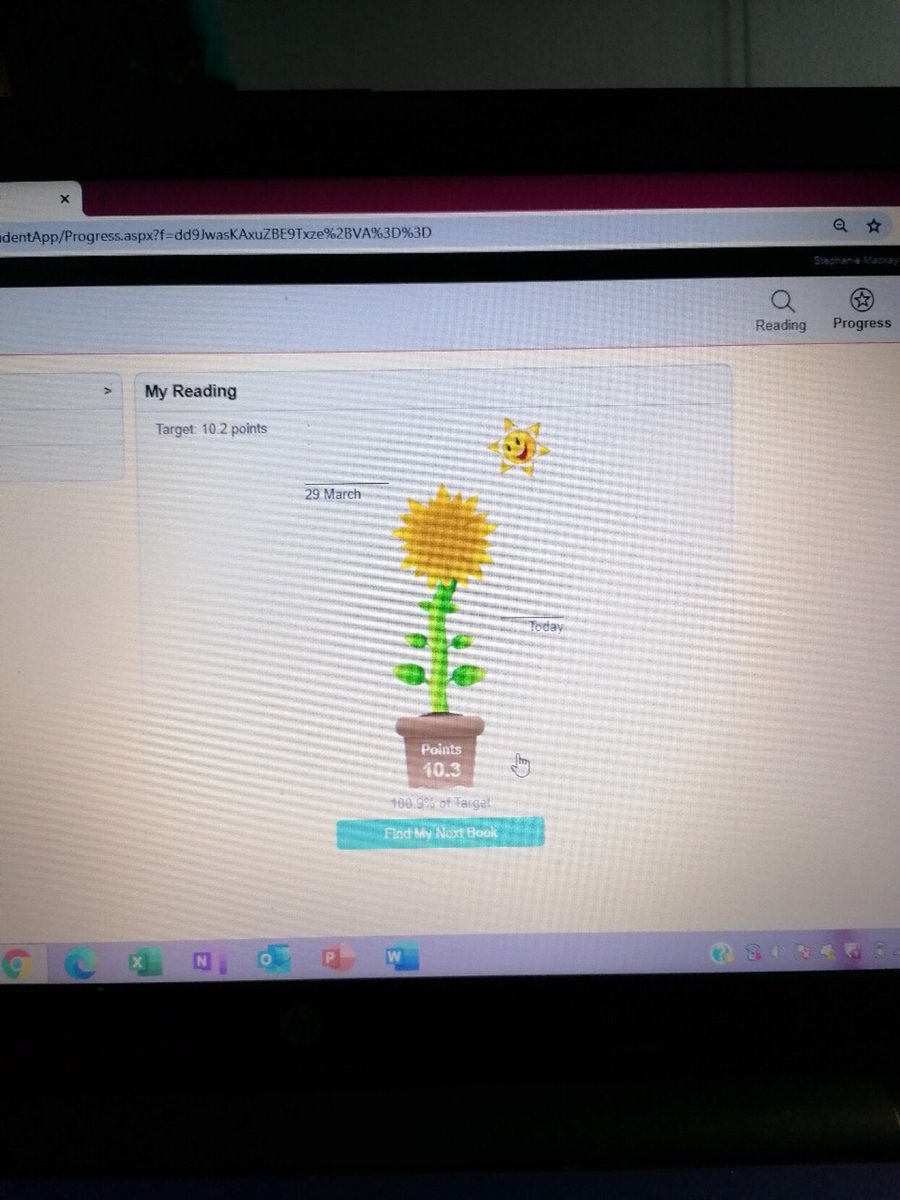Viewport: 900px width, 1200px height.
Task: Click the help question mark tray icon
Action: (720, 954)
